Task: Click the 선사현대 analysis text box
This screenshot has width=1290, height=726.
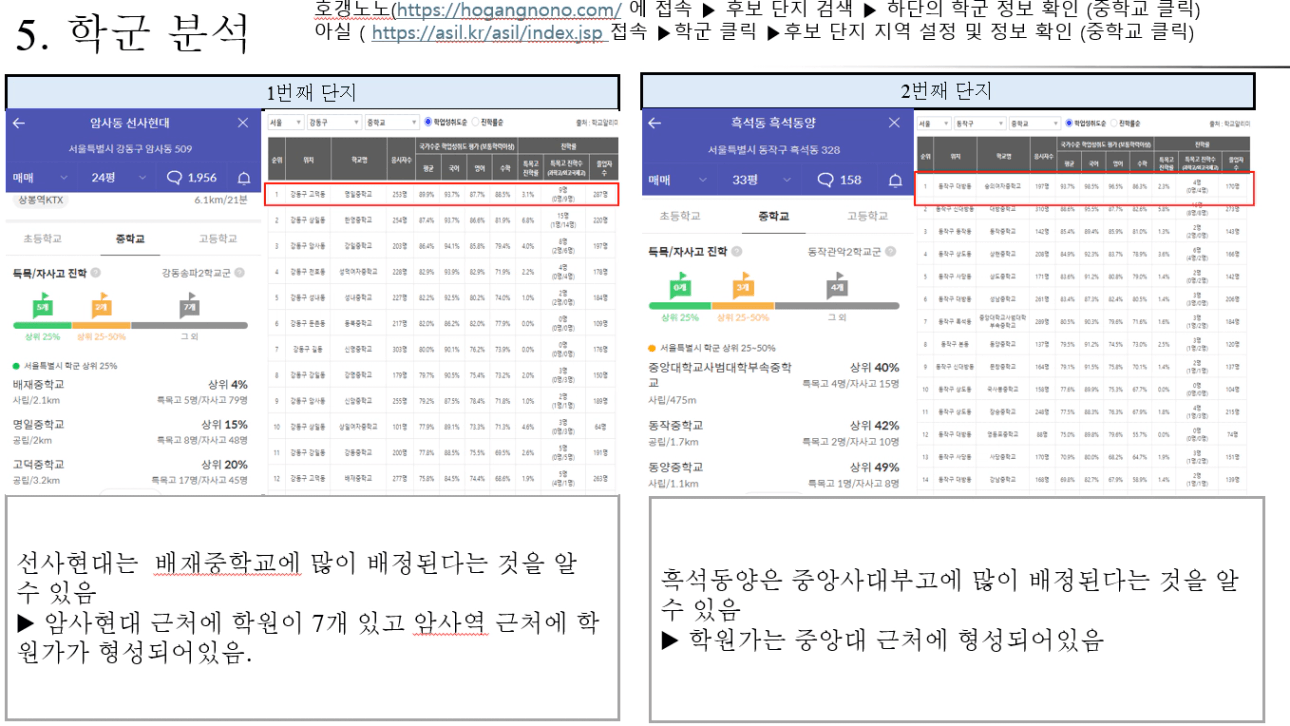Action: [x=312, y=607]
